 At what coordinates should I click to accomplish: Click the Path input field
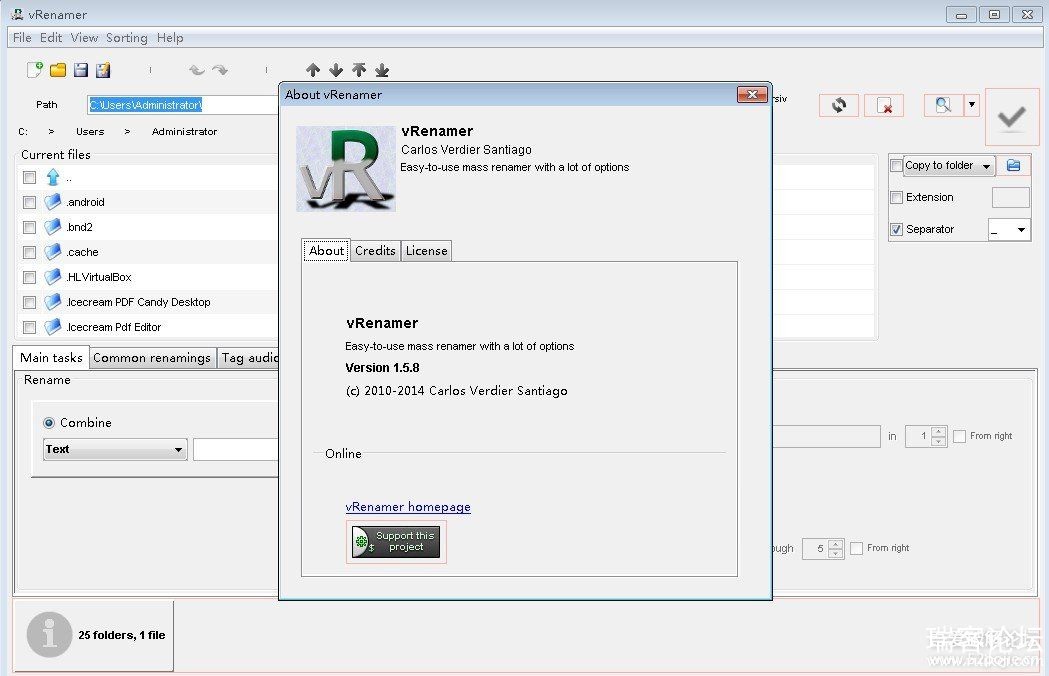(183, 104)
